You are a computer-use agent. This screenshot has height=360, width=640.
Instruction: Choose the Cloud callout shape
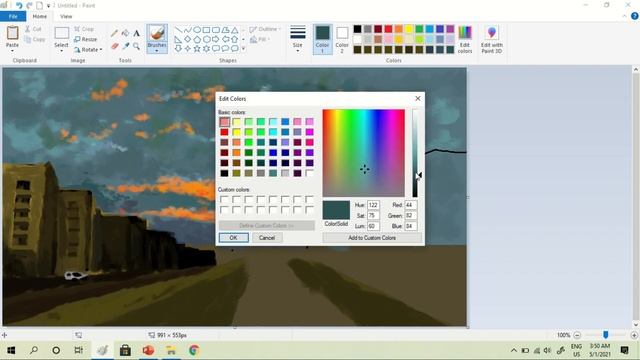pos(234,48)
